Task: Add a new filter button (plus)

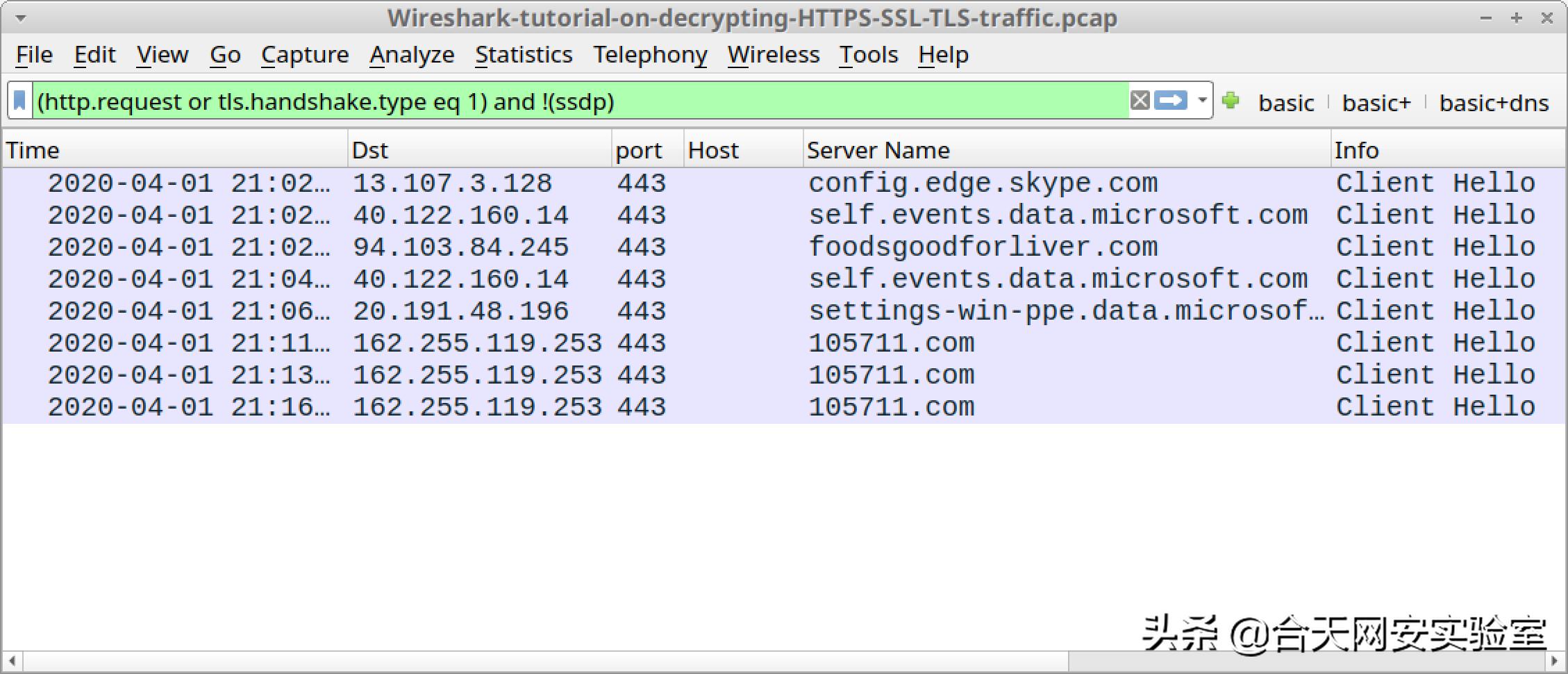Action: (x=1231, y=101)
